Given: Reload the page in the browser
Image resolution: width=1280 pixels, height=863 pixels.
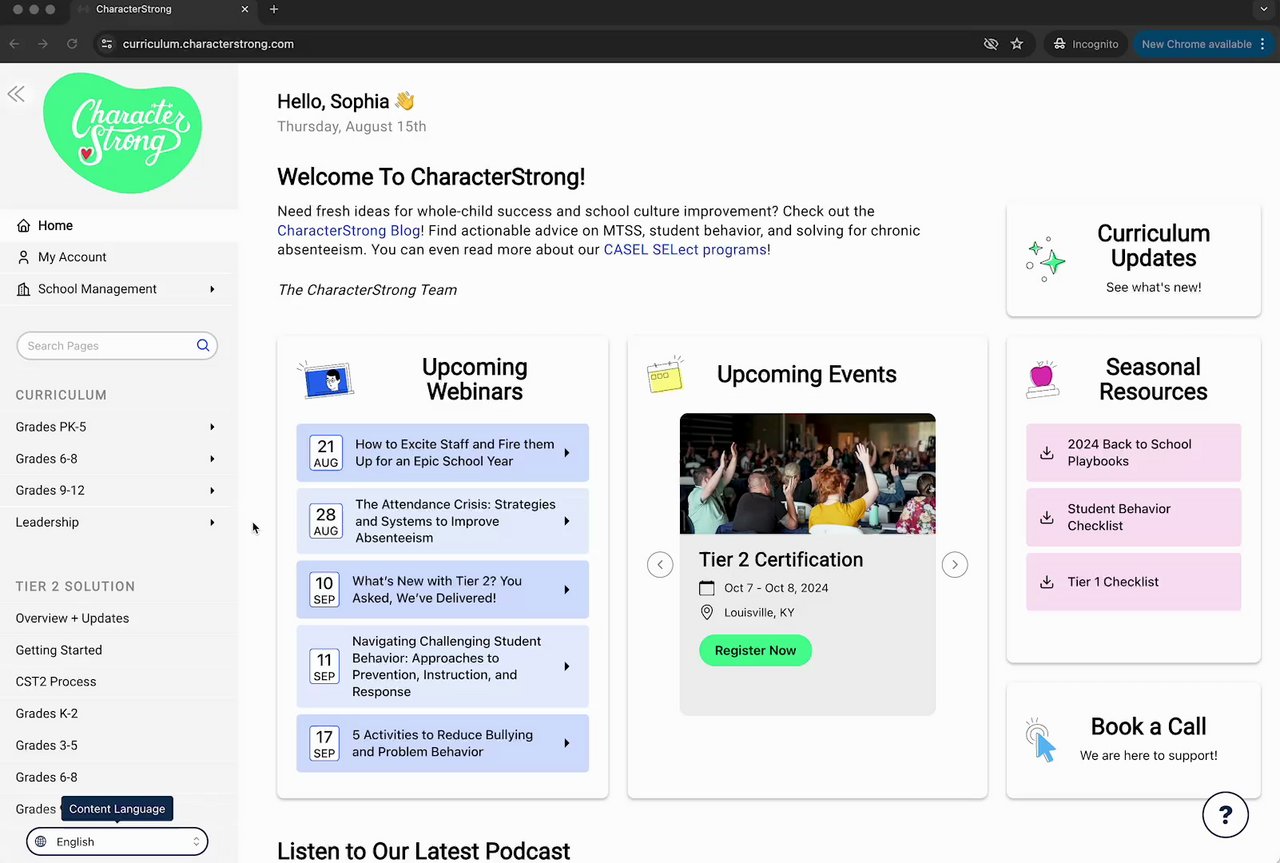Looking at the screenshot, I should click(x=72, y=44).
